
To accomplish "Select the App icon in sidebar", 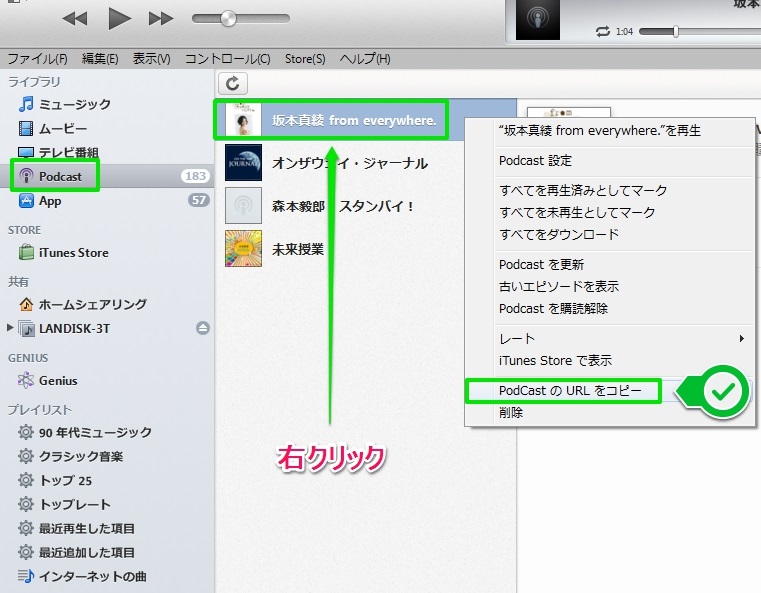I will (26, 200).
